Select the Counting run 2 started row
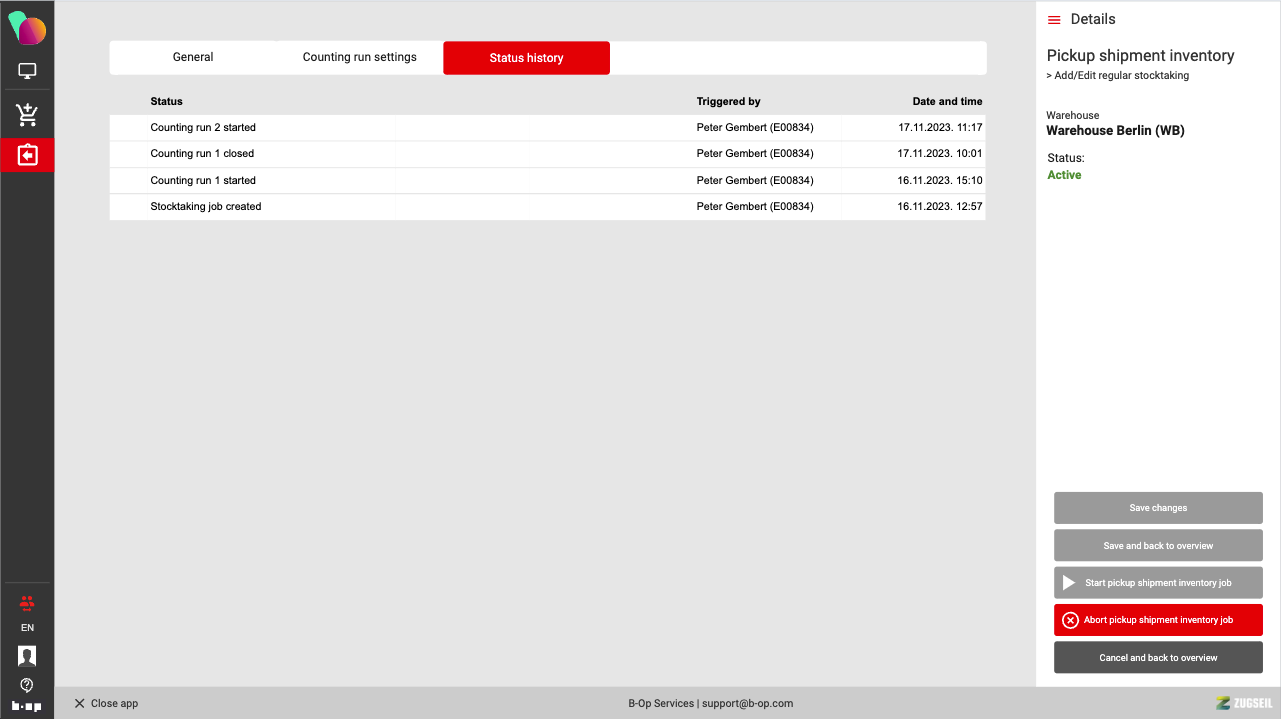This screenshot has height=719, width=1281. pyautogui.click(x=547, y=128)
